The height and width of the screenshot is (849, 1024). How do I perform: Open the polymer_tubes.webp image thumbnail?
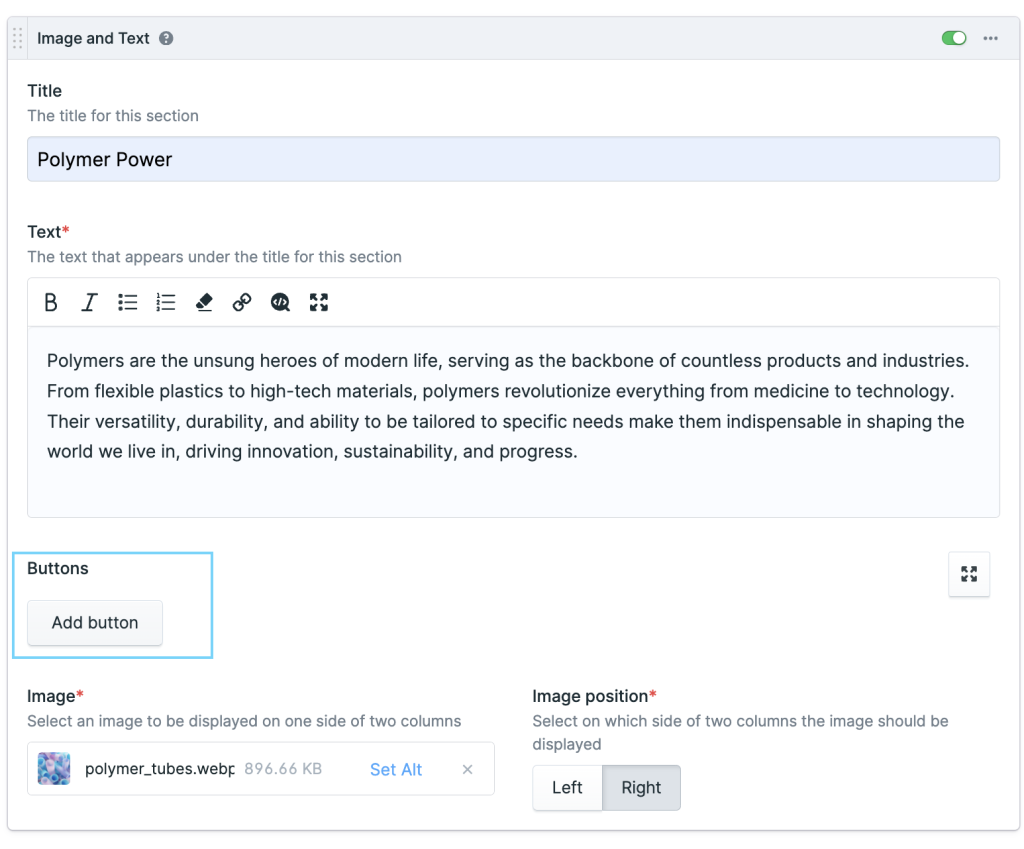[x=54, y=769]
